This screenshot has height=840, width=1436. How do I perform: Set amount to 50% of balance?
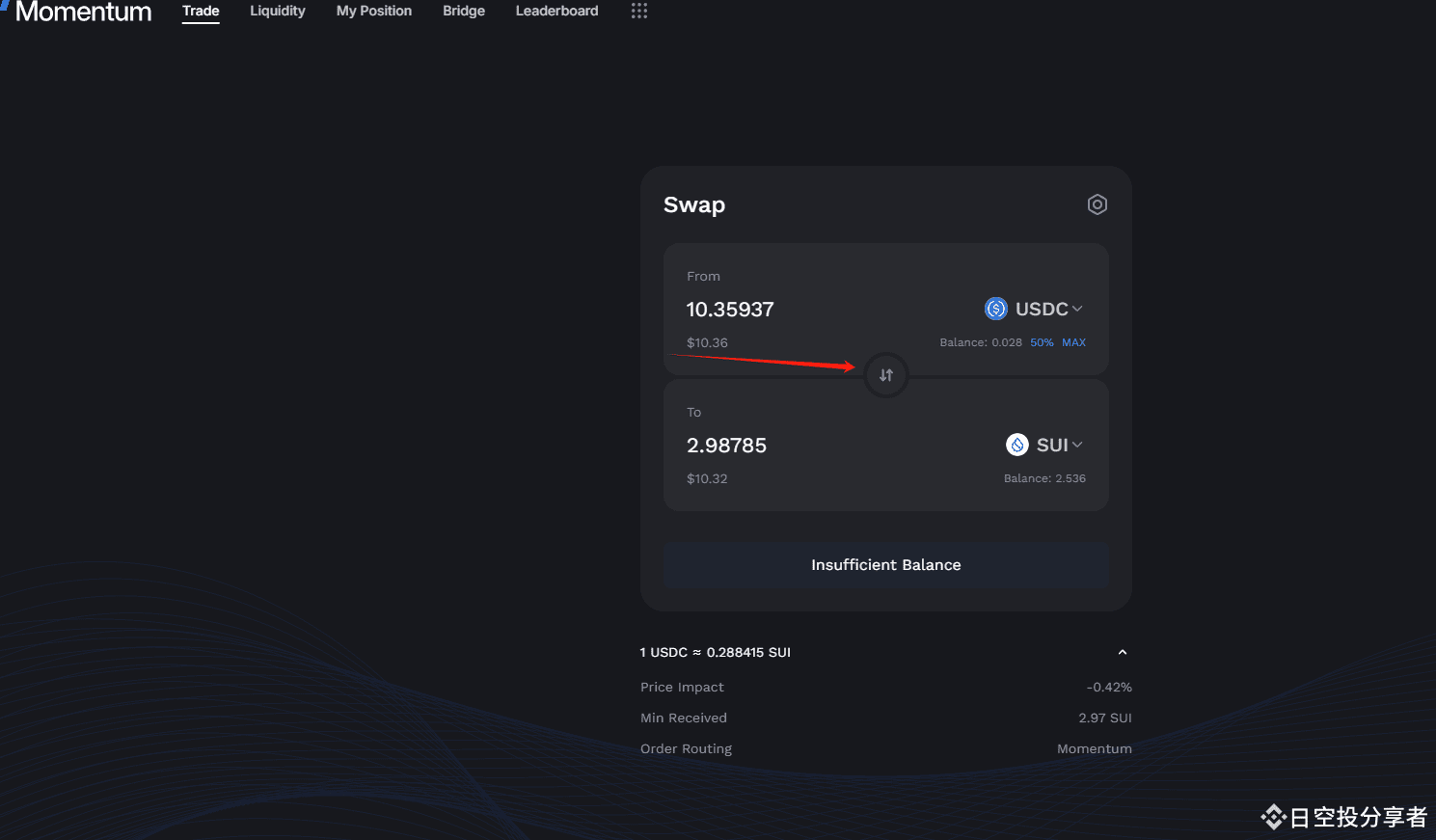pyautogui.click(x=1042, y=342)
